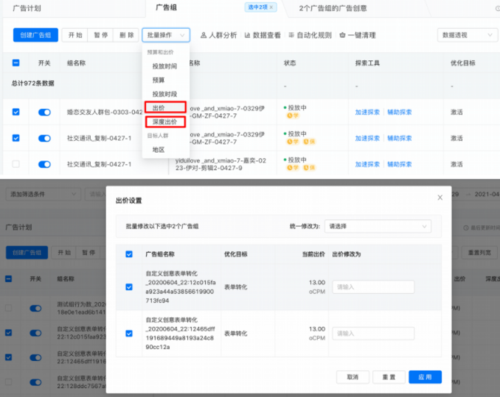This screenshot has width=500, height=397.
Task: Remove the 选中2项 selection tag
Action: click(x=271, y=7)
